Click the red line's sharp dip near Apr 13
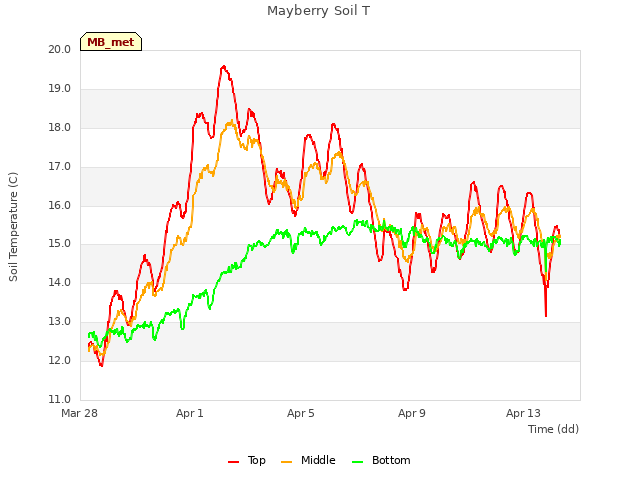Screen dimensions: 640x480 [x=546, y=315]
